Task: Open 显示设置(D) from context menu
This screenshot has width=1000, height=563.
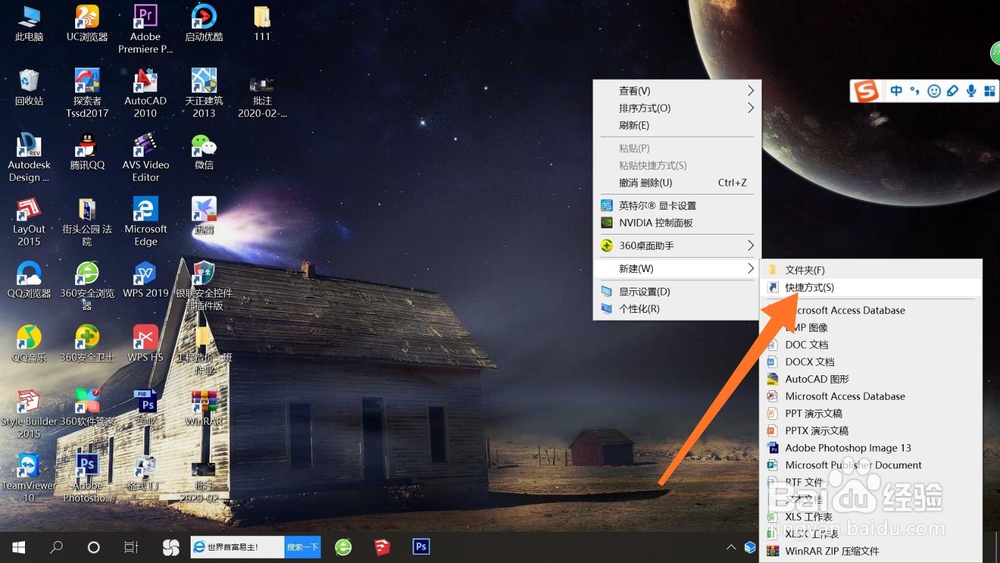Action: 677,291
